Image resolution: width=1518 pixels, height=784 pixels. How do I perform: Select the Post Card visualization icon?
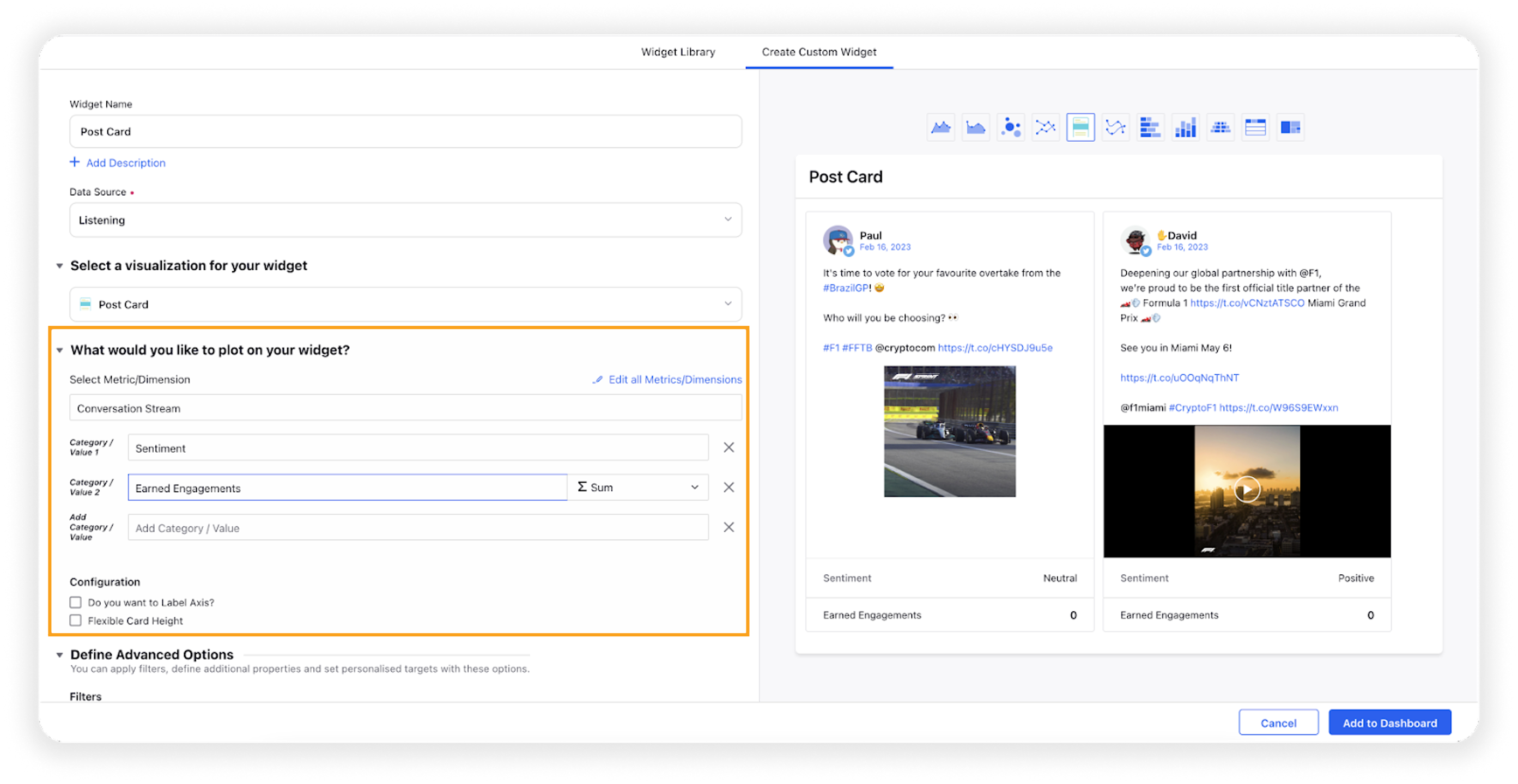tap(1080, 128)
